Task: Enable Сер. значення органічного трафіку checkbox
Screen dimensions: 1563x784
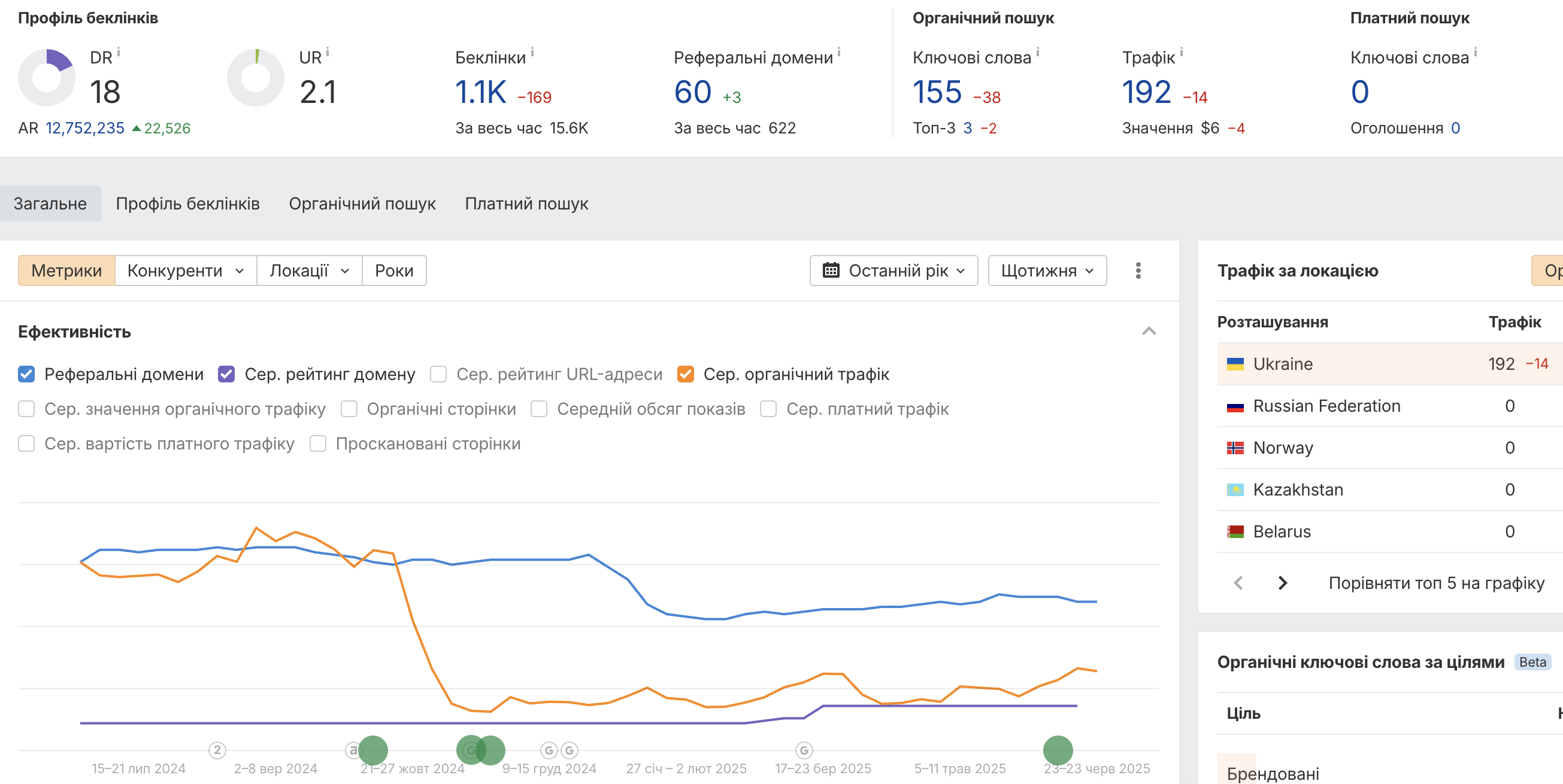Action: click(x=27, y=409)
